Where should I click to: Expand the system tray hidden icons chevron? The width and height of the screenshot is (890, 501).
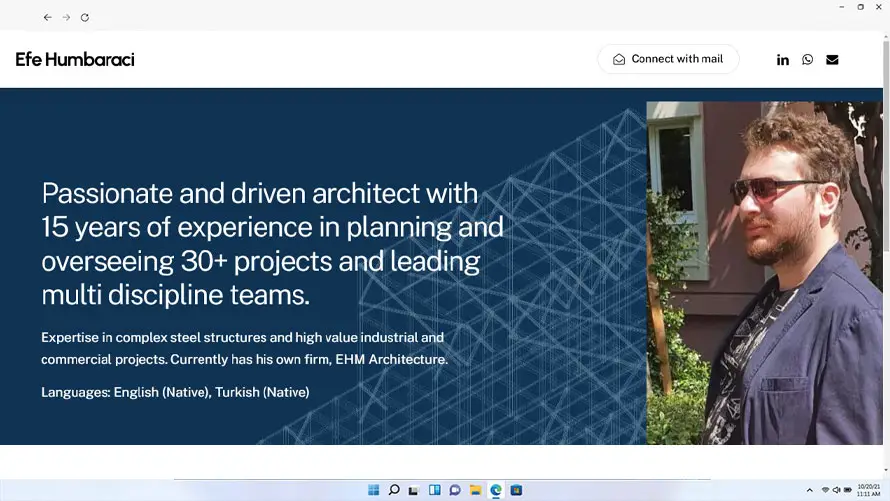pyautogui.click(x=809, y=490)
